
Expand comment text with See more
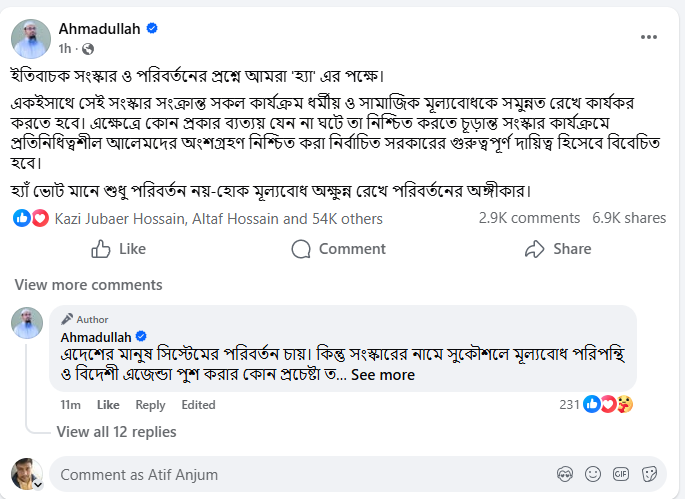coord(383,375)
